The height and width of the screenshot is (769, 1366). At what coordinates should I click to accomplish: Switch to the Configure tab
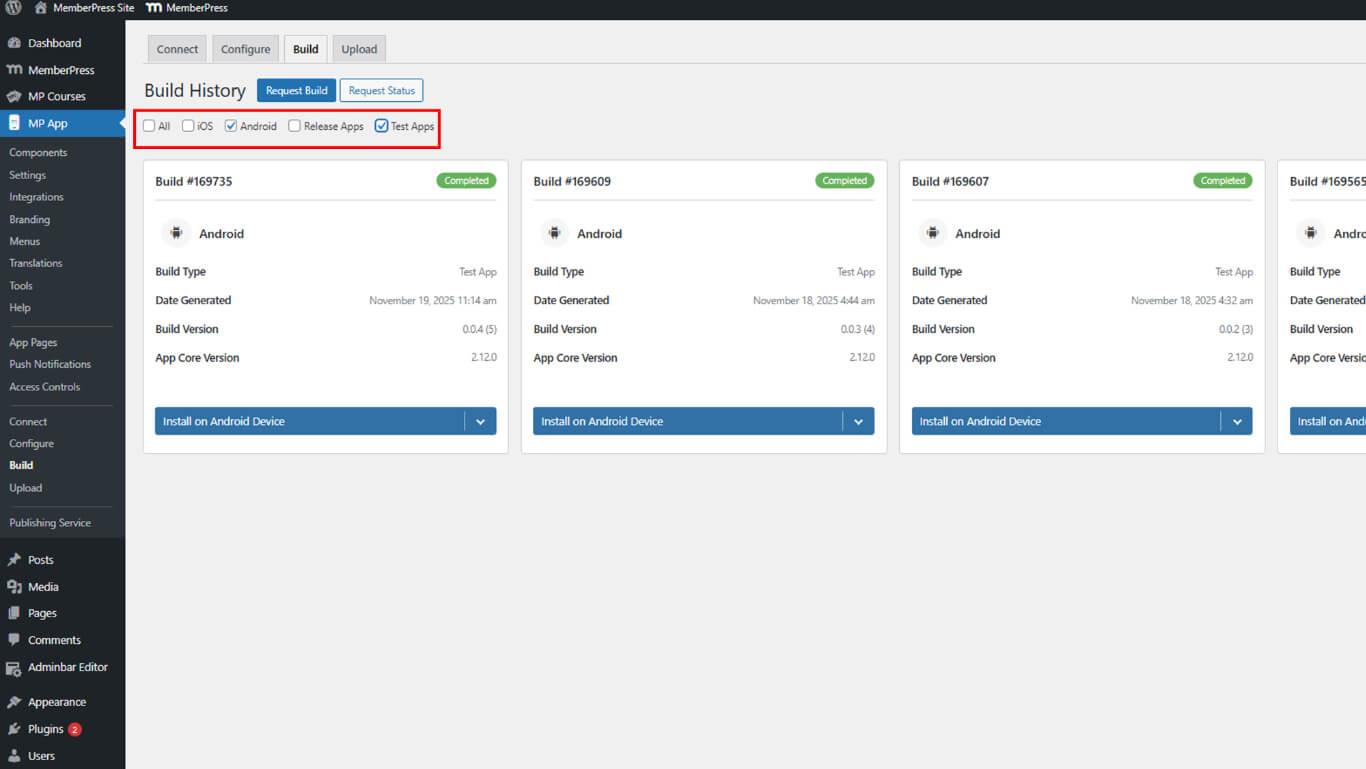click(245, 49)
